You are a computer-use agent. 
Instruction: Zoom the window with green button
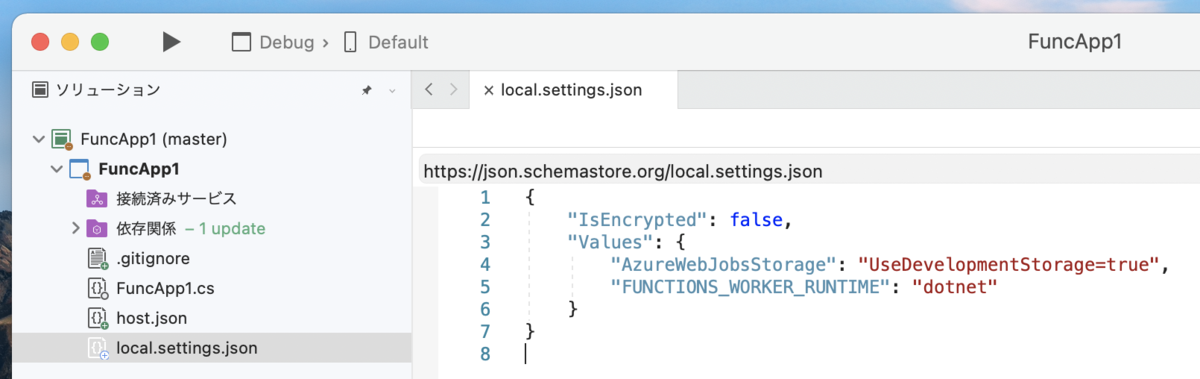(x=100, y=42)
